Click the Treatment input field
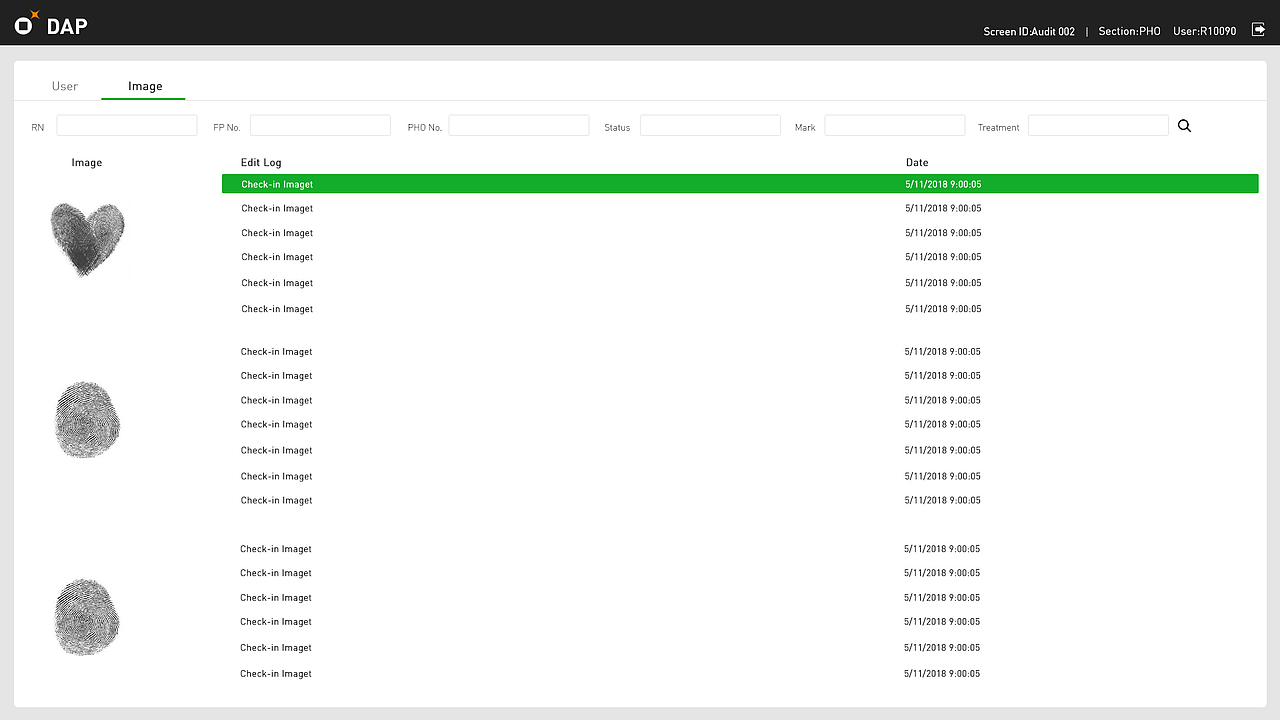Screen dimensions: 1280x720 tap(1098, 125)
